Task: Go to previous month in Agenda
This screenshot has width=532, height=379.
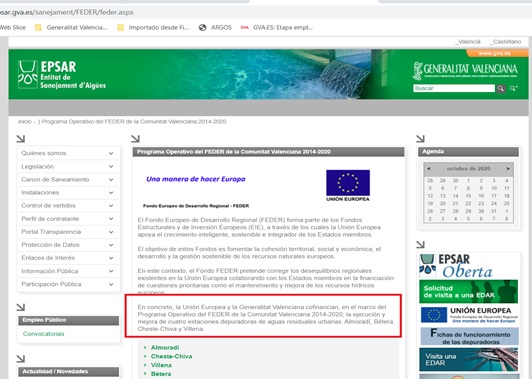Action: pyautogui.click(x=429, y=169)
